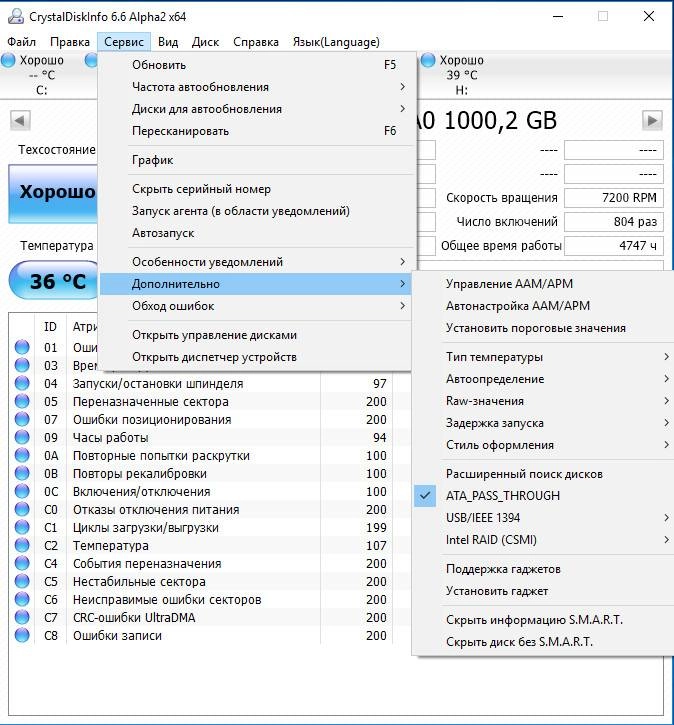
Task: Click status orb for attribute 07
Action: pos(22,419)
